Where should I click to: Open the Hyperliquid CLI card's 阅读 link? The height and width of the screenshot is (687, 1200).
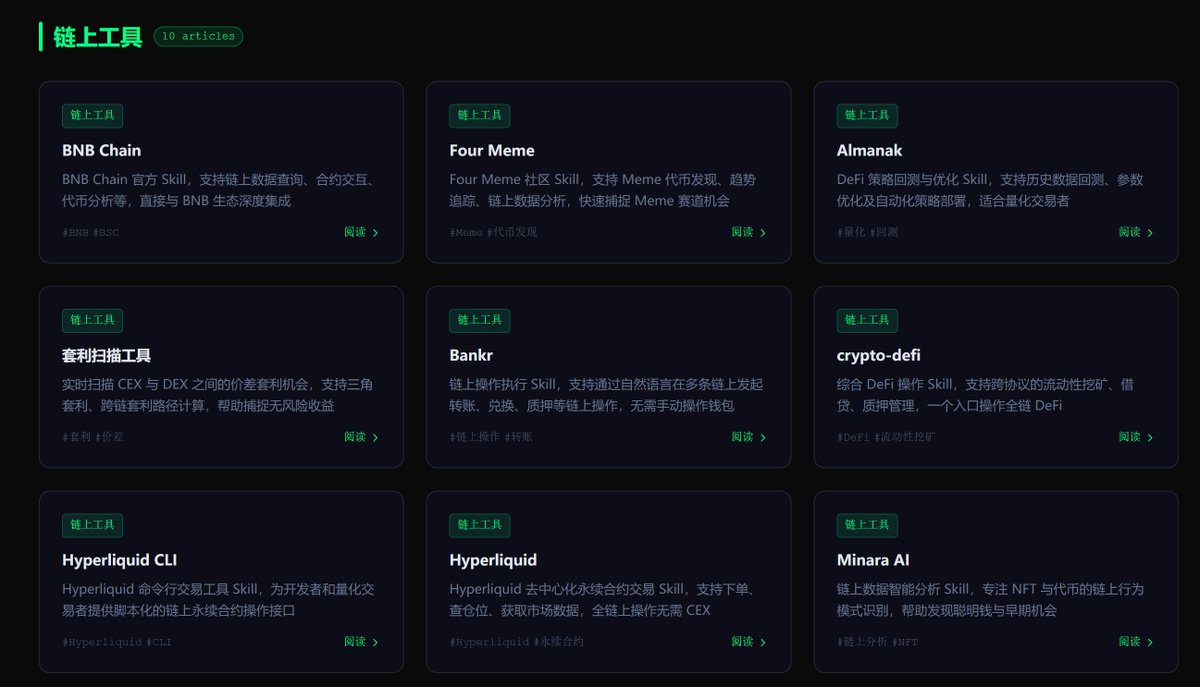coord(361,642)
